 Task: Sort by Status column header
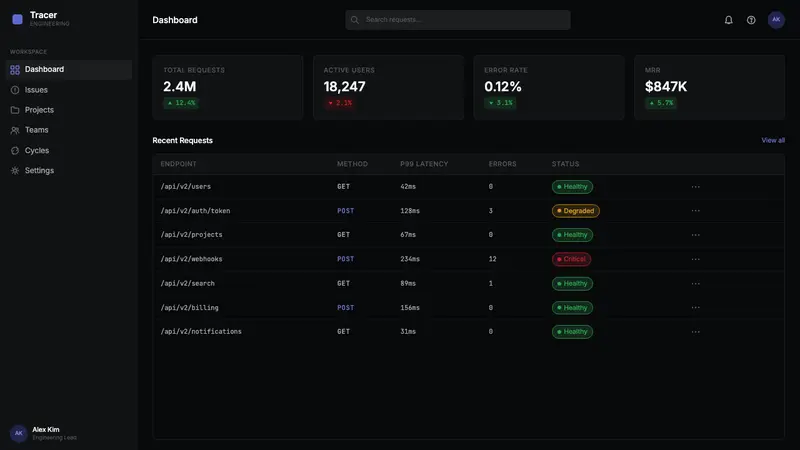[565, 164]
